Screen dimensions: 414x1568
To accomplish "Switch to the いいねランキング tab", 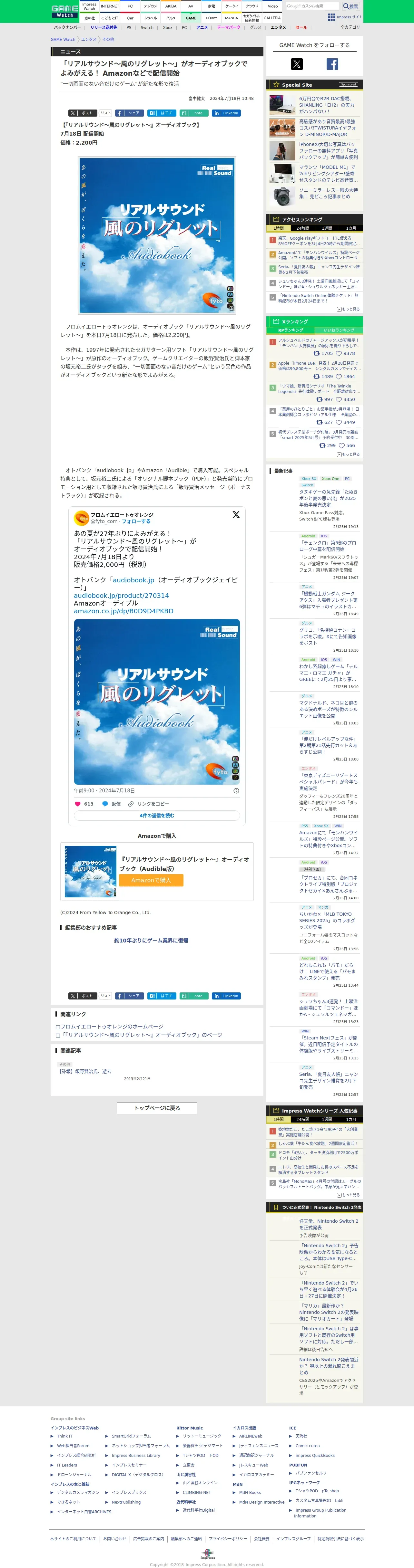I will (339, 330).
